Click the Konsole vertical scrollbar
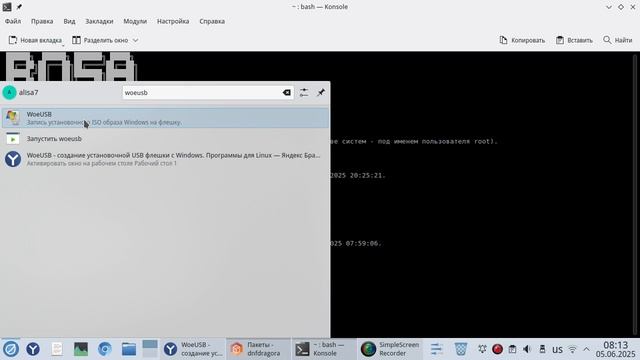The height and width of the screenshot is (360, 640). pos(635,194)
